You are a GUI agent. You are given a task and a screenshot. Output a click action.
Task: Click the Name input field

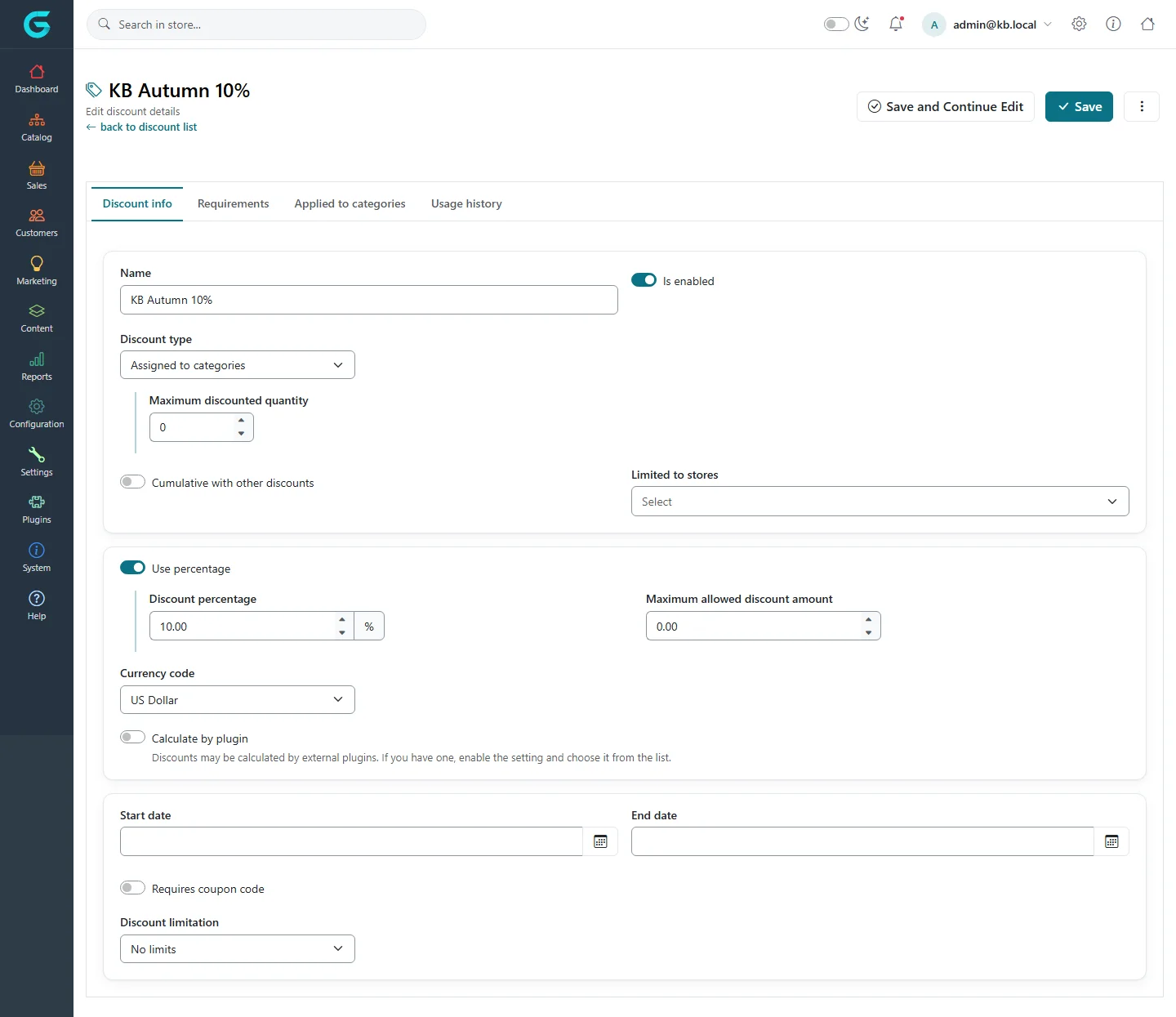(x=369, y=300)
